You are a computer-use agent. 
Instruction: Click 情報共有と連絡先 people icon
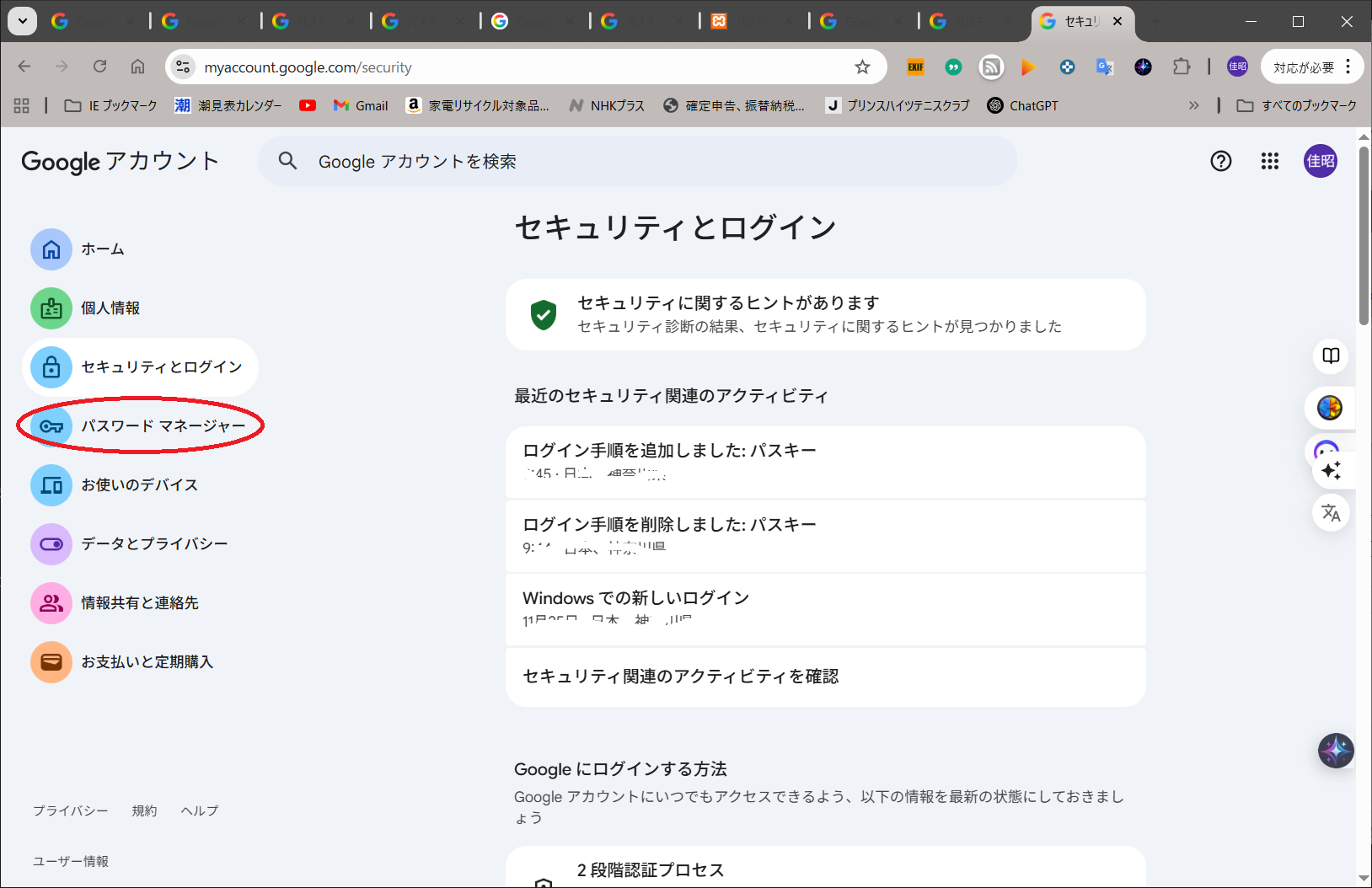pyautogui.click(x=51, y=603)
